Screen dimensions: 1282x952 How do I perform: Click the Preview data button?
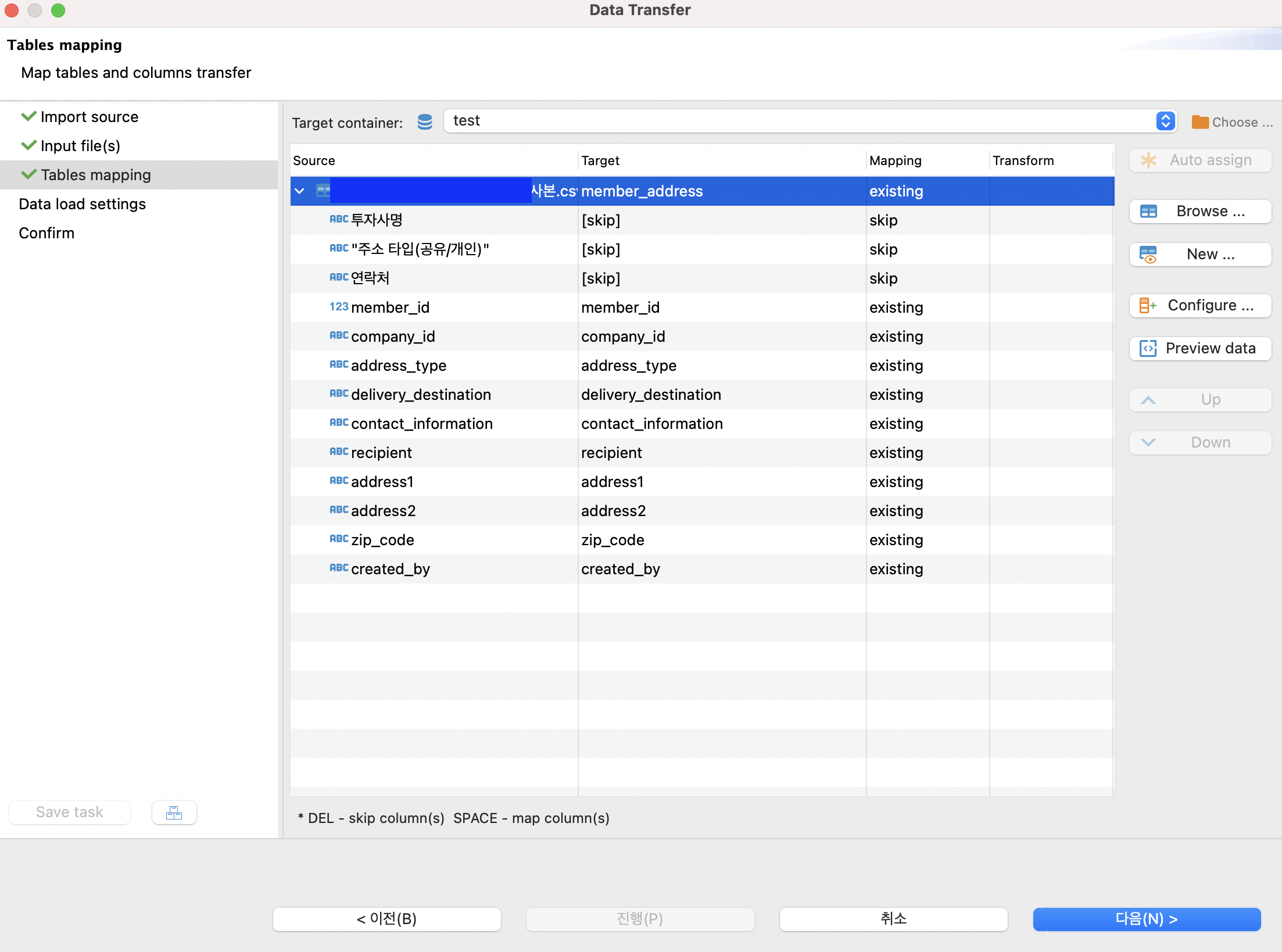click(x=1200, y=349)
